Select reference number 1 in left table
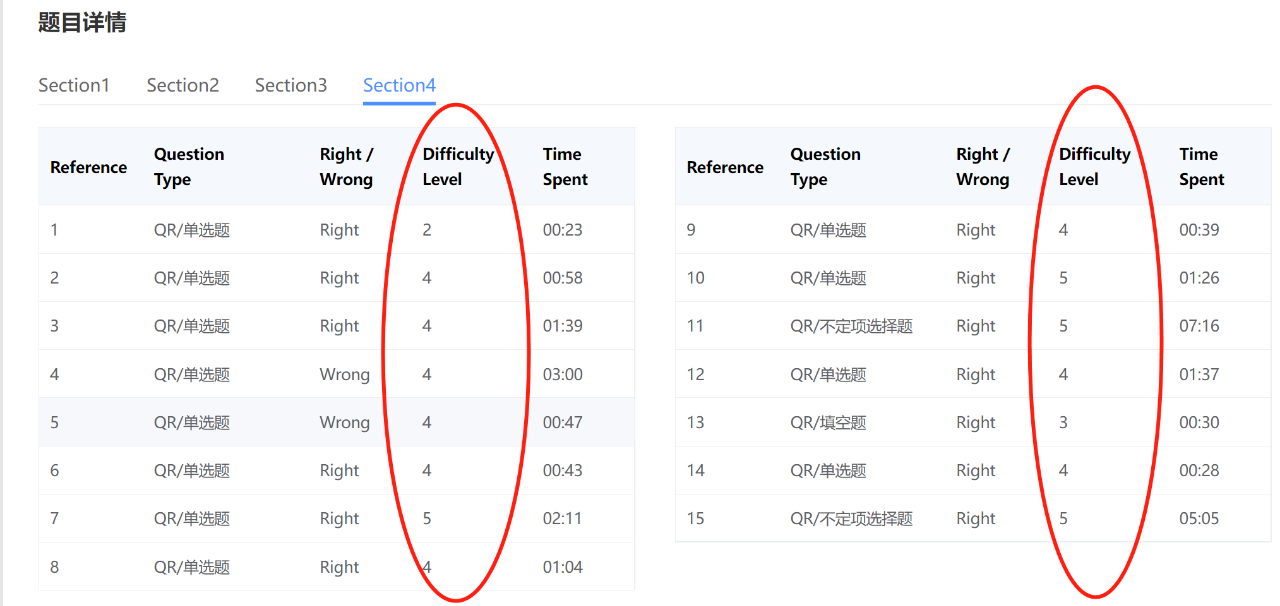The image size is (1280, 606). 55,230
